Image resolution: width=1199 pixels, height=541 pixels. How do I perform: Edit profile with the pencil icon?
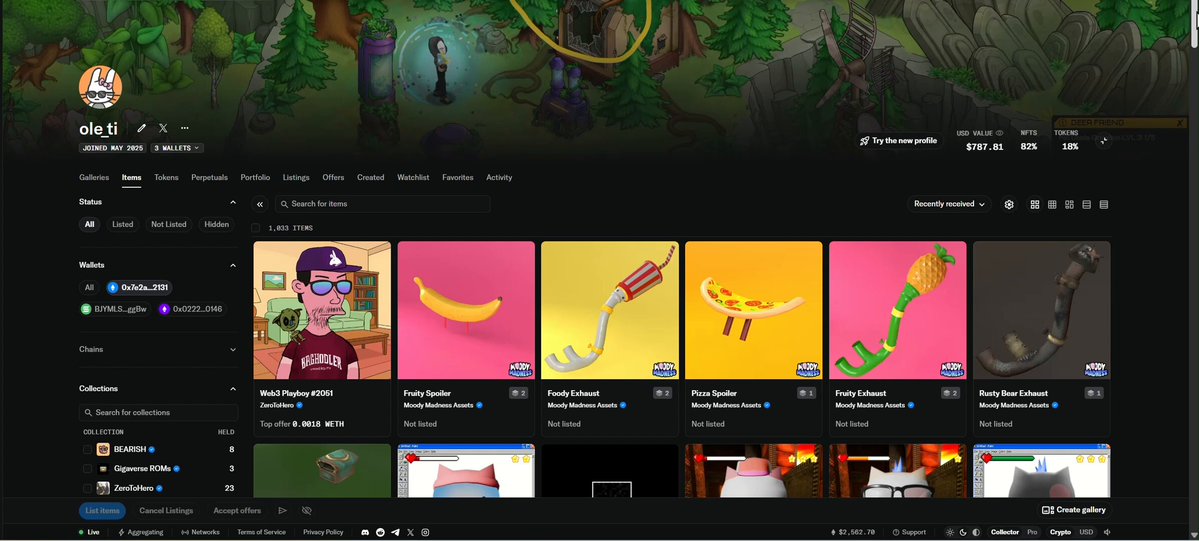pyautogui.click(x=141, y=129)
